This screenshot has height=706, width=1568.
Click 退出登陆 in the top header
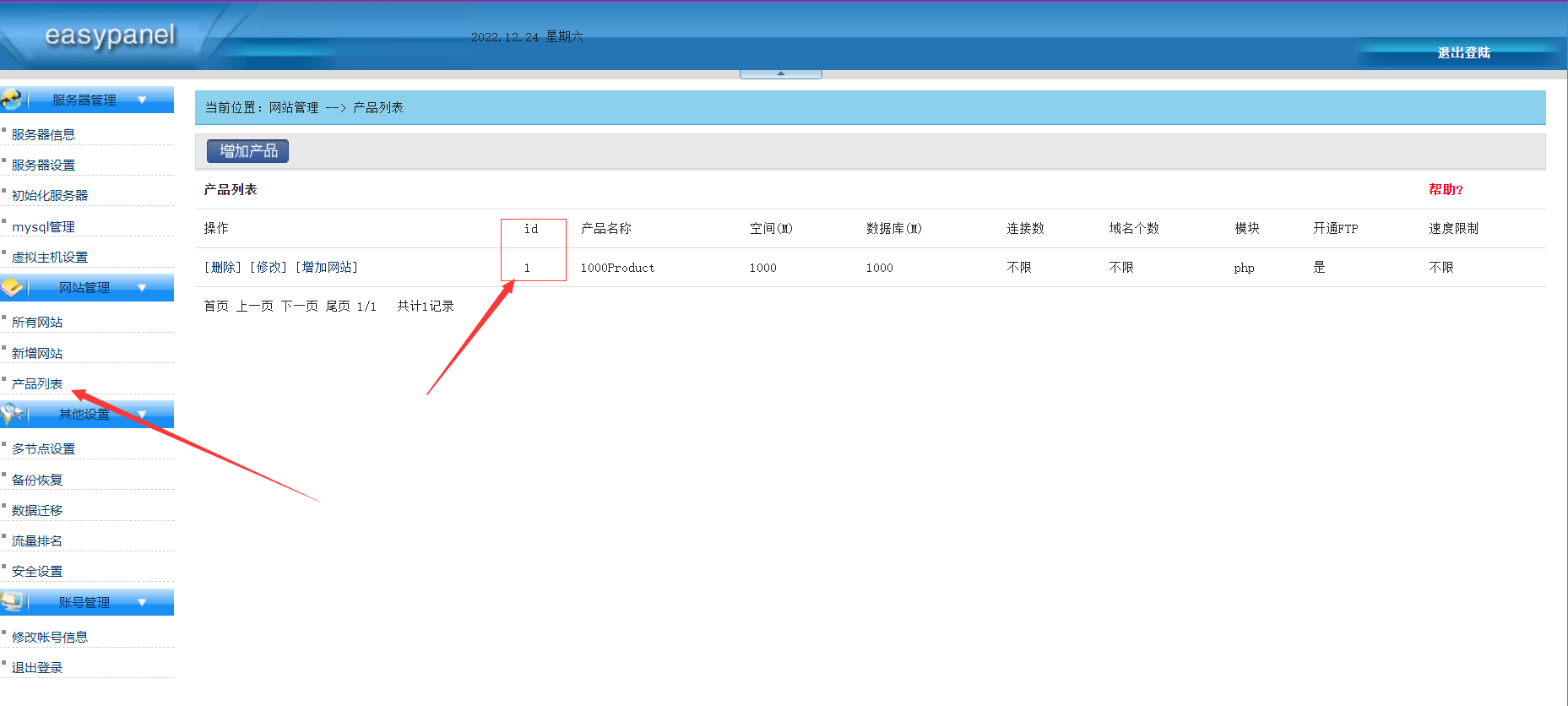tap(1463, 53)
